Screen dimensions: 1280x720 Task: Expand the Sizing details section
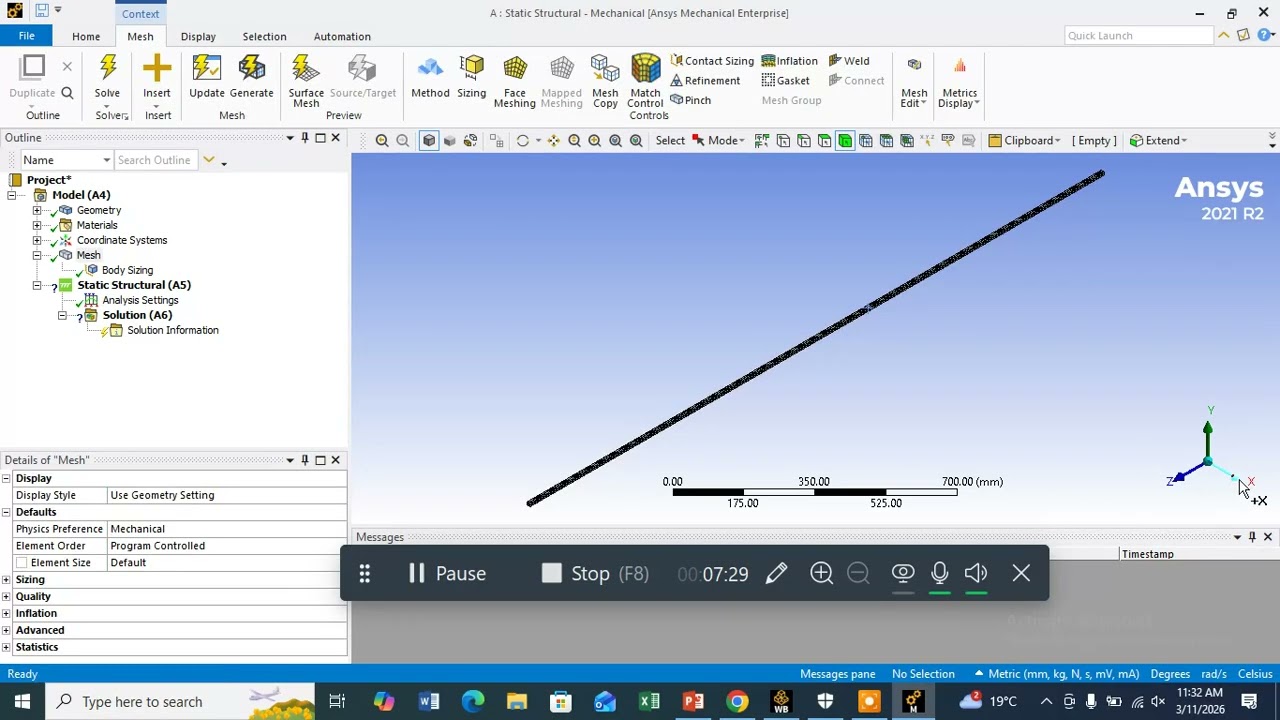click(x=6, y=580)
